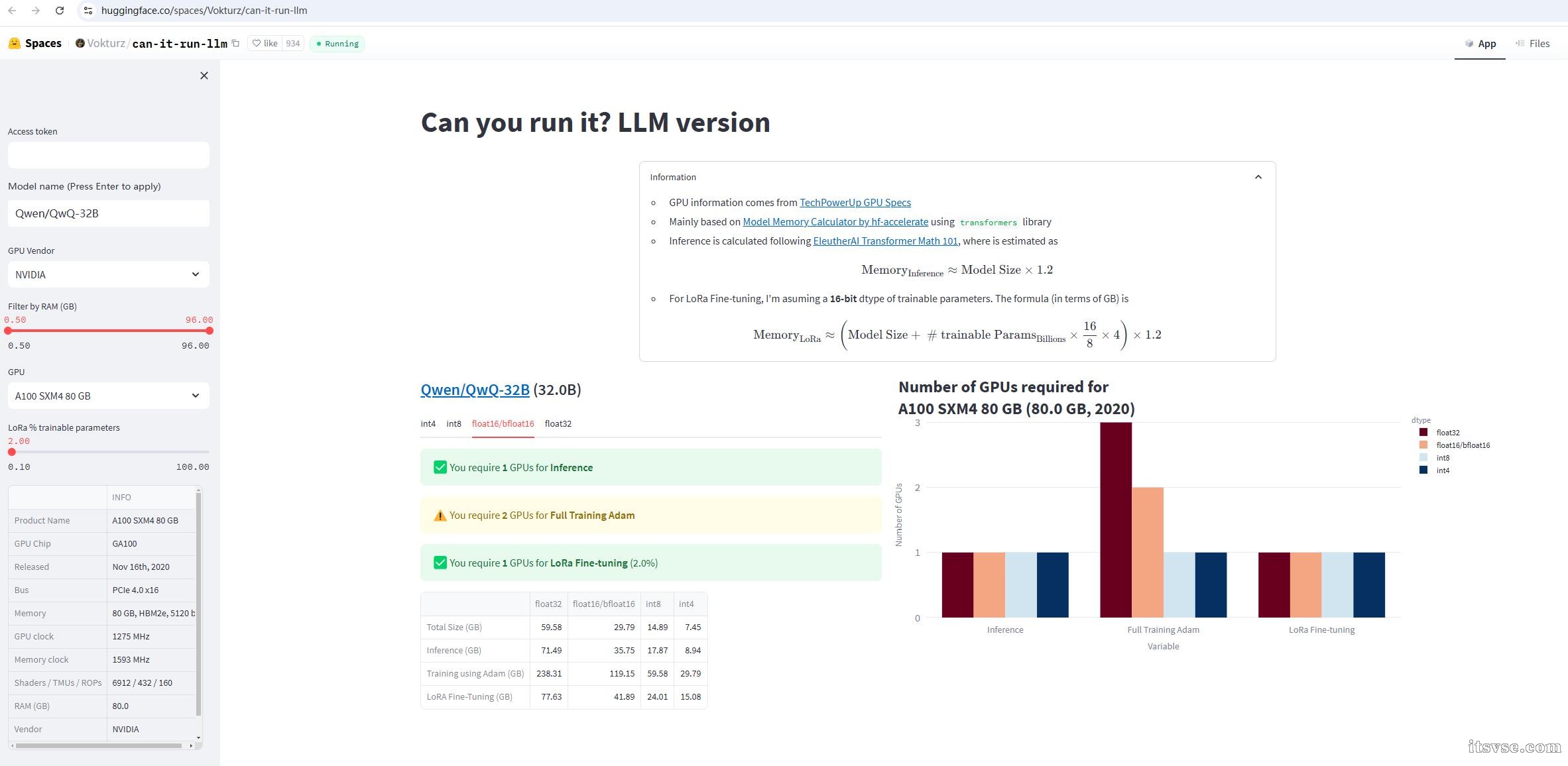
Task: Select the float16/bfloat16 tab
Action: tap(503, 423)
